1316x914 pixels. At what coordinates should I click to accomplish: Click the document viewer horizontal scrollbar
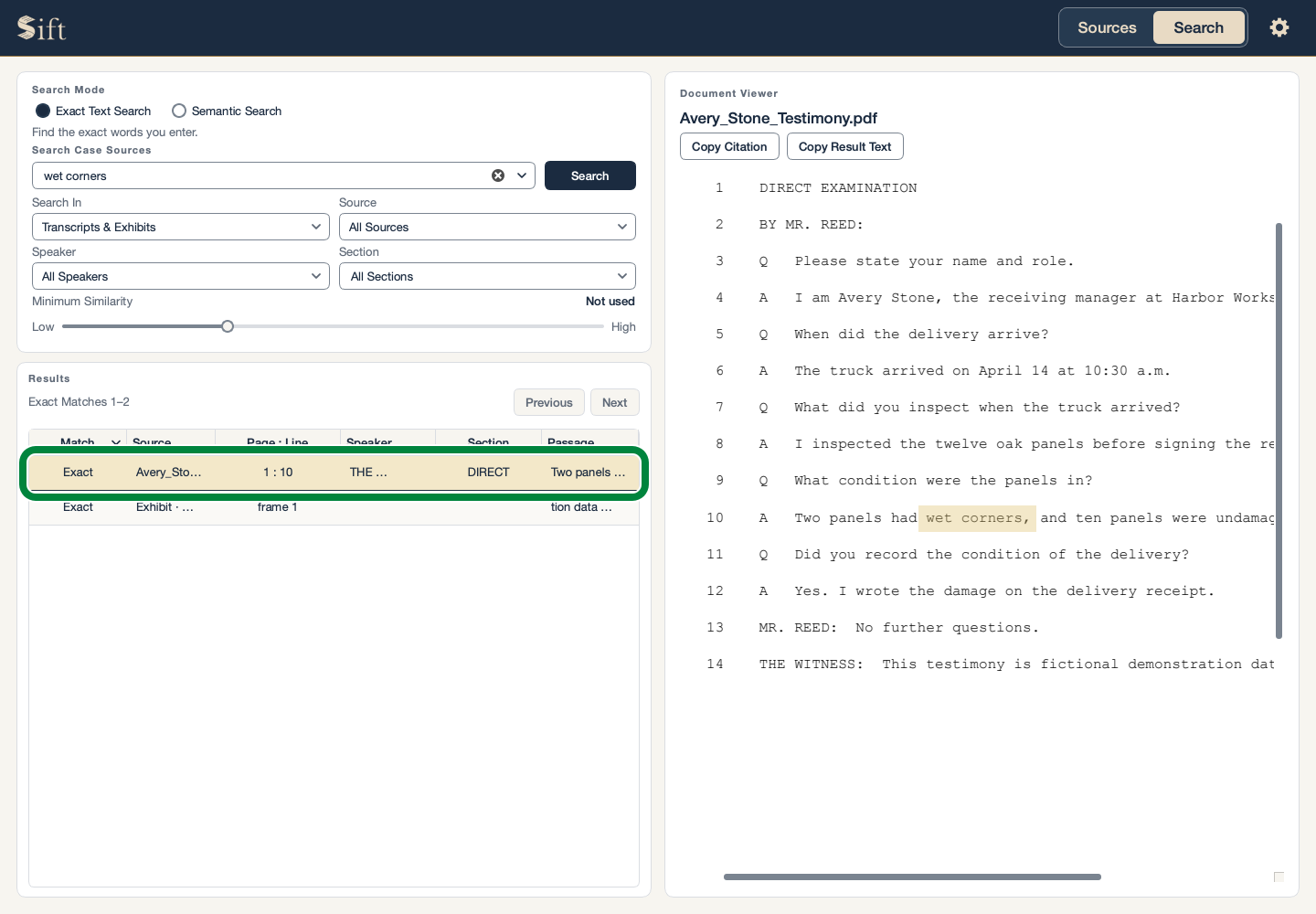tap(912, 877)
